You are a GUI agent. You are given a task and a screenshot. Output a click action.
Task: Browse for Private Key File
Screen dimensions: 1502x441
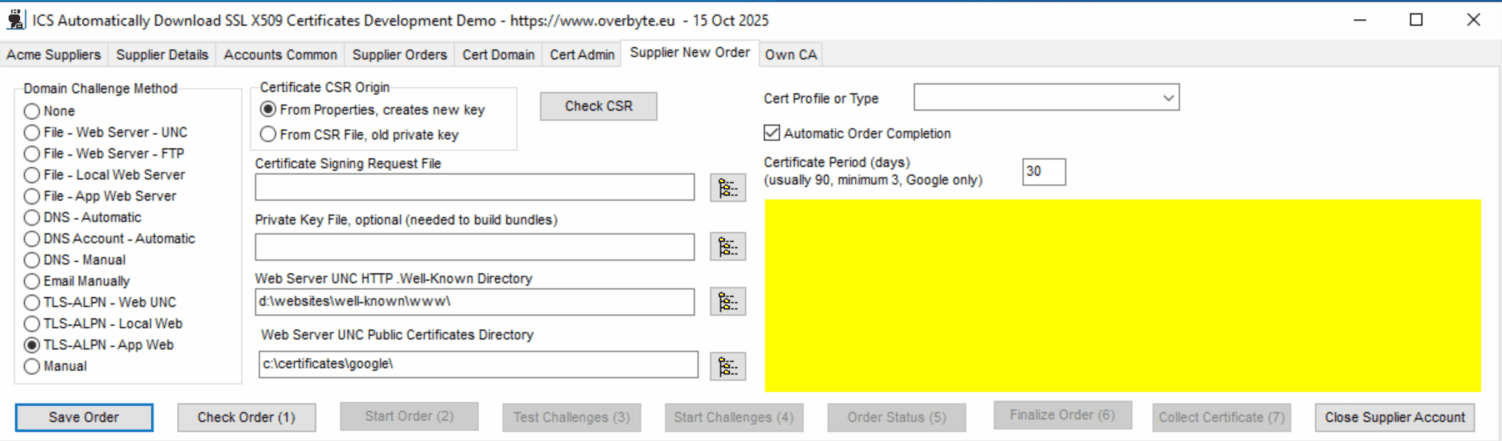pos(727,247)
